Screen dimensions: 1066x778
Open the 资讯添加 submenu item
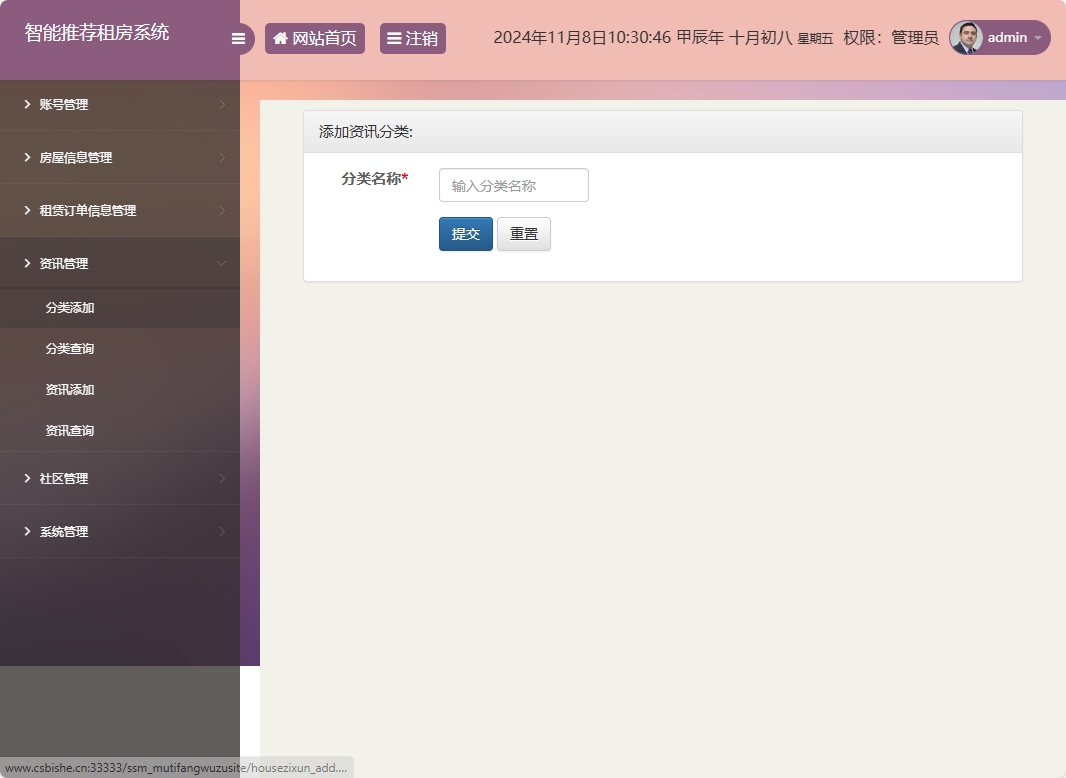[120, 390]
